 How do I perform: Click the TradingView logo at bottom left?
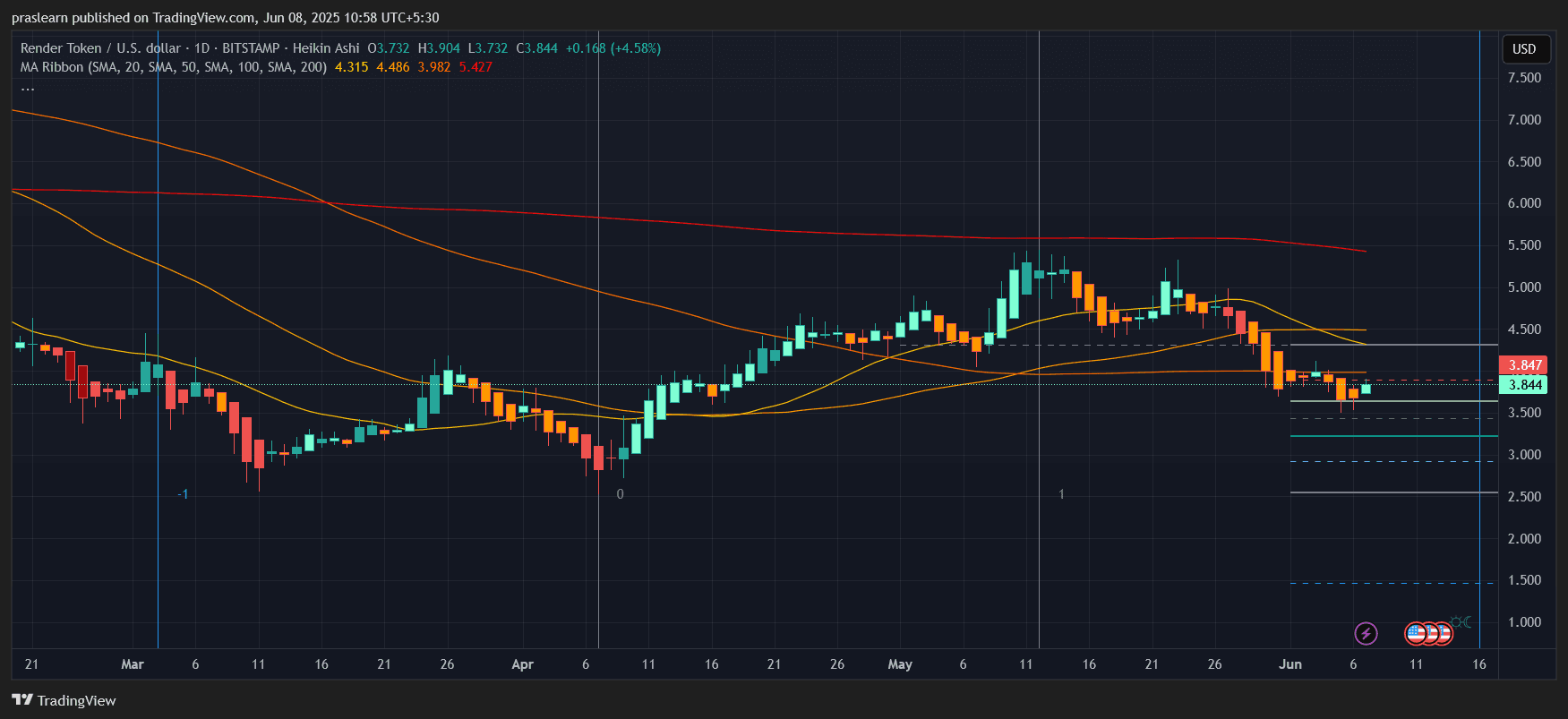(64, 700)
